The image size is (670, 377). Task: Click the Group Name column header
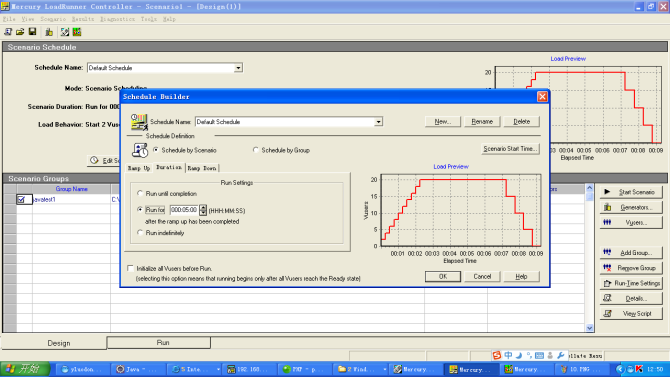[71, 189]
